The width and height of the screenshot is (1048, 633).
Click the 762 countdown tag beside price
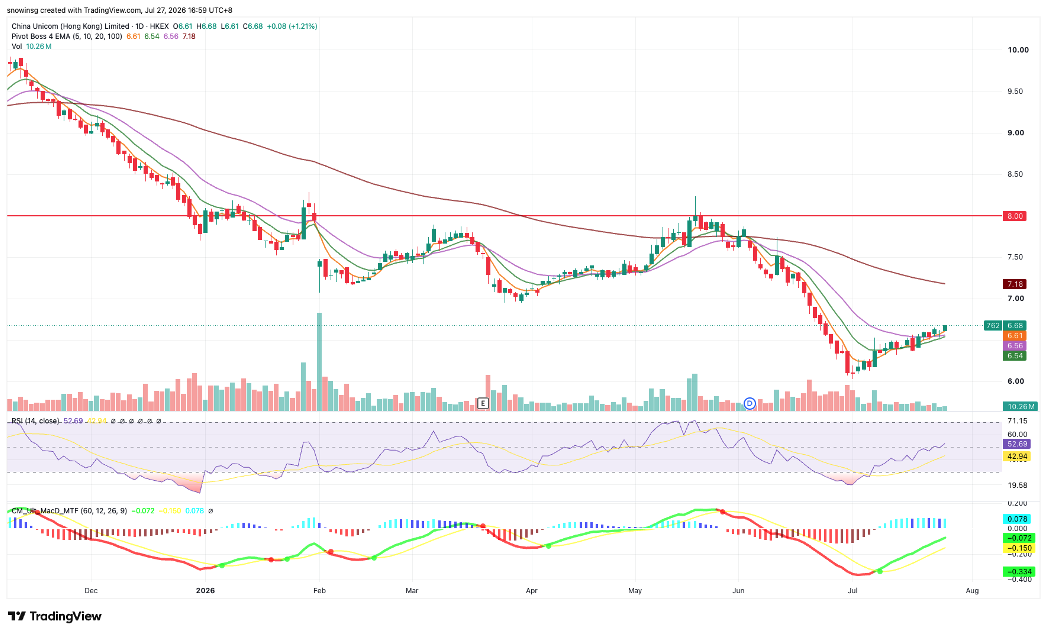tap(993, 326)
